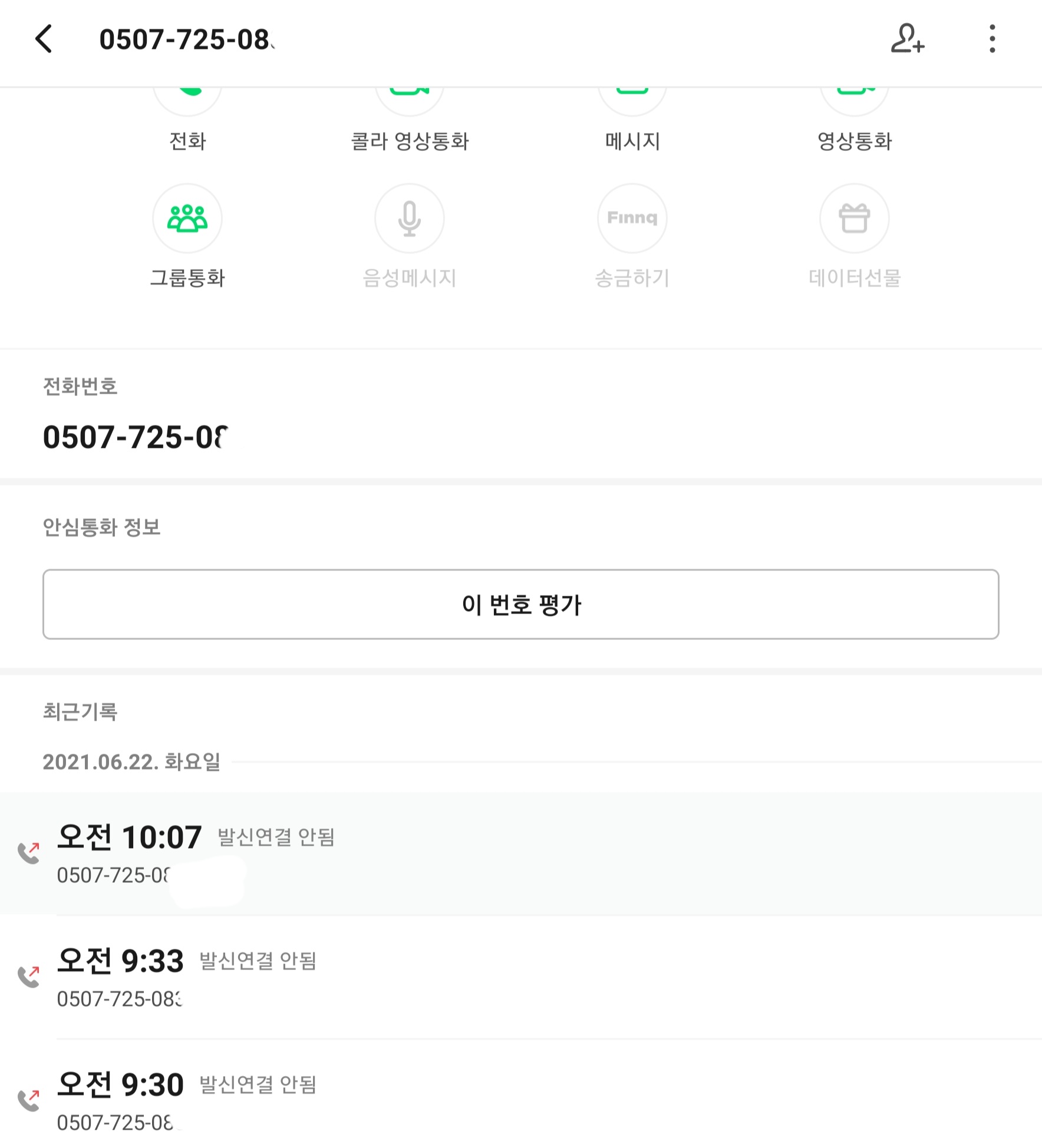Tap the 안심통화 정보 section label

(x=101, y=527)
